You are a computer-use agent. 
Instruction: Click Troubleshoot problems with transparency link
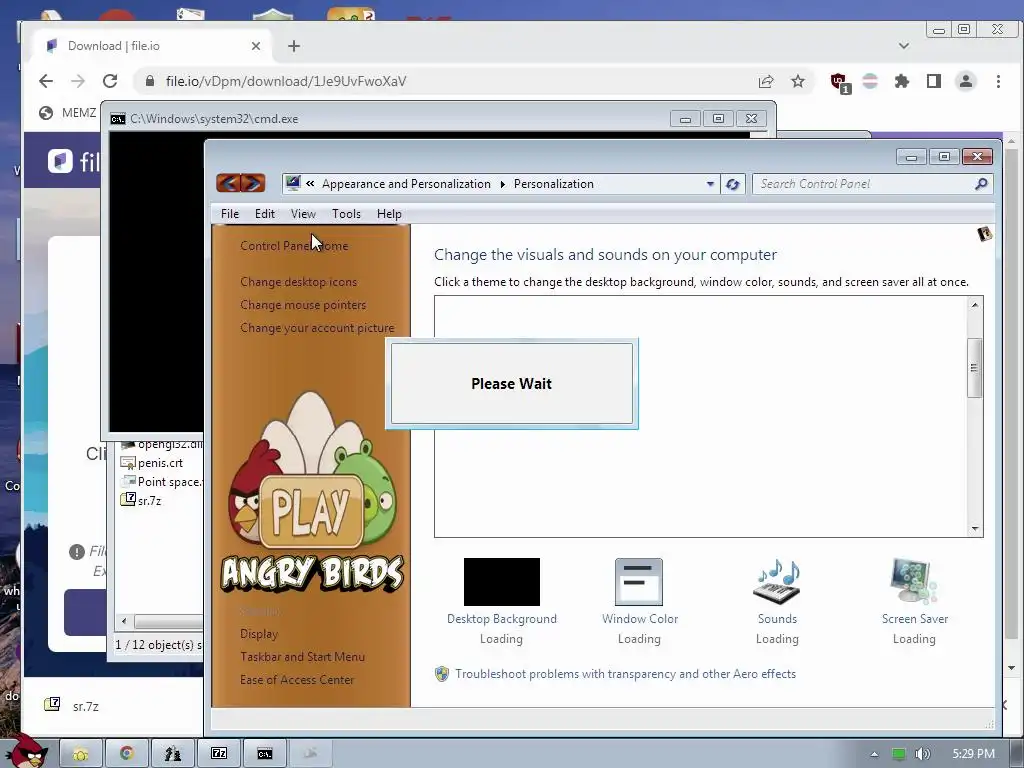coord(626,674)
